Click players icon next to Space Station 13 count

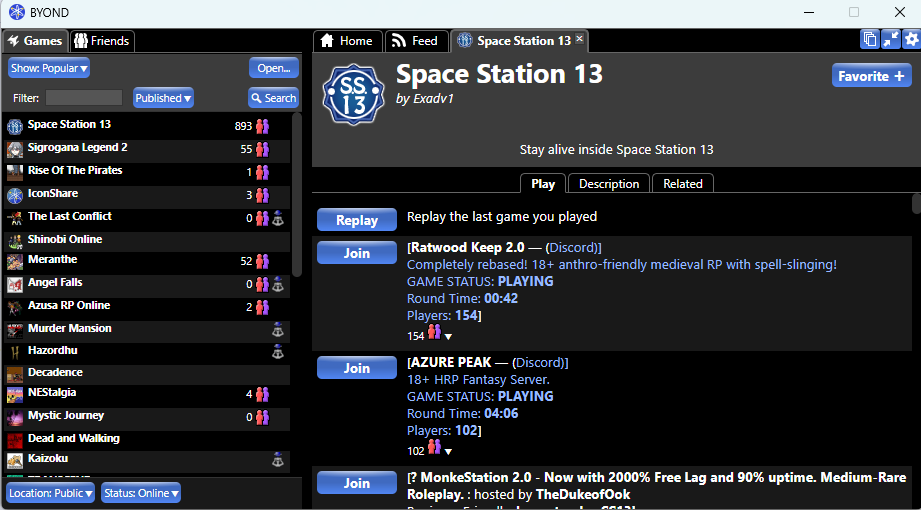click(x=262, y=126)
